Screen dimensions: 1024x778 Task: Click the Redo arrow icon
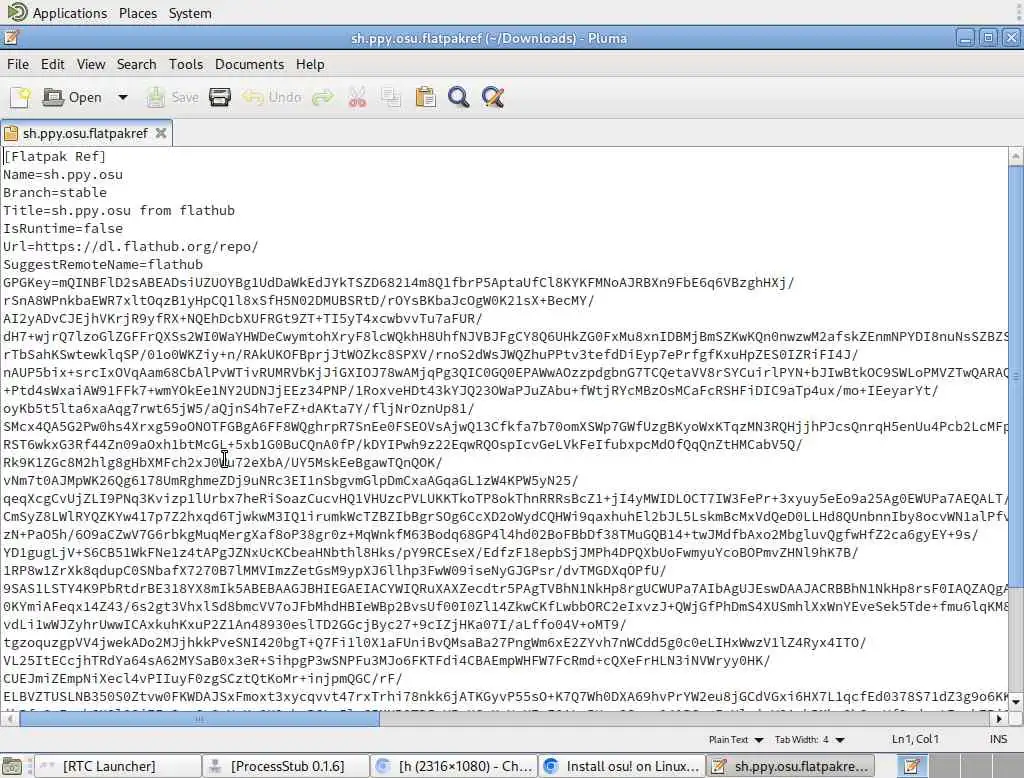323,97
